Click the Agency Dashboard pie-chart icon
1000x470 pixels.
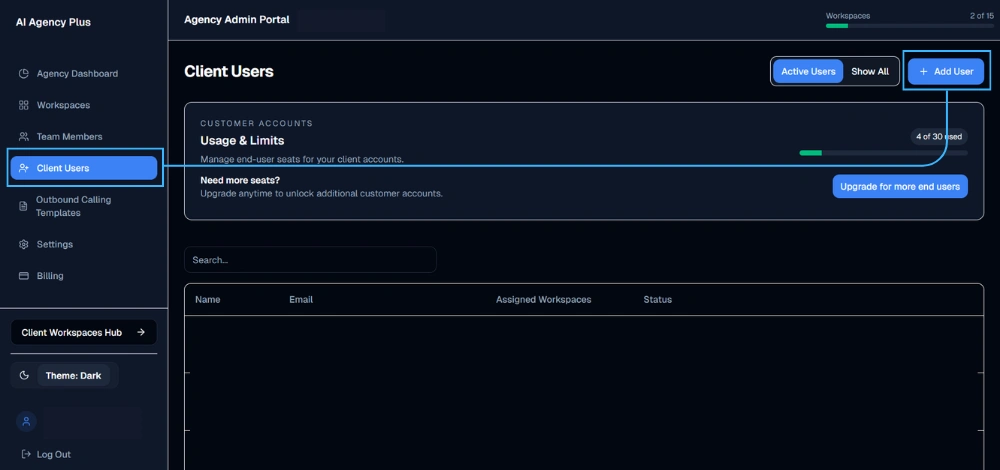coord(24,73)
